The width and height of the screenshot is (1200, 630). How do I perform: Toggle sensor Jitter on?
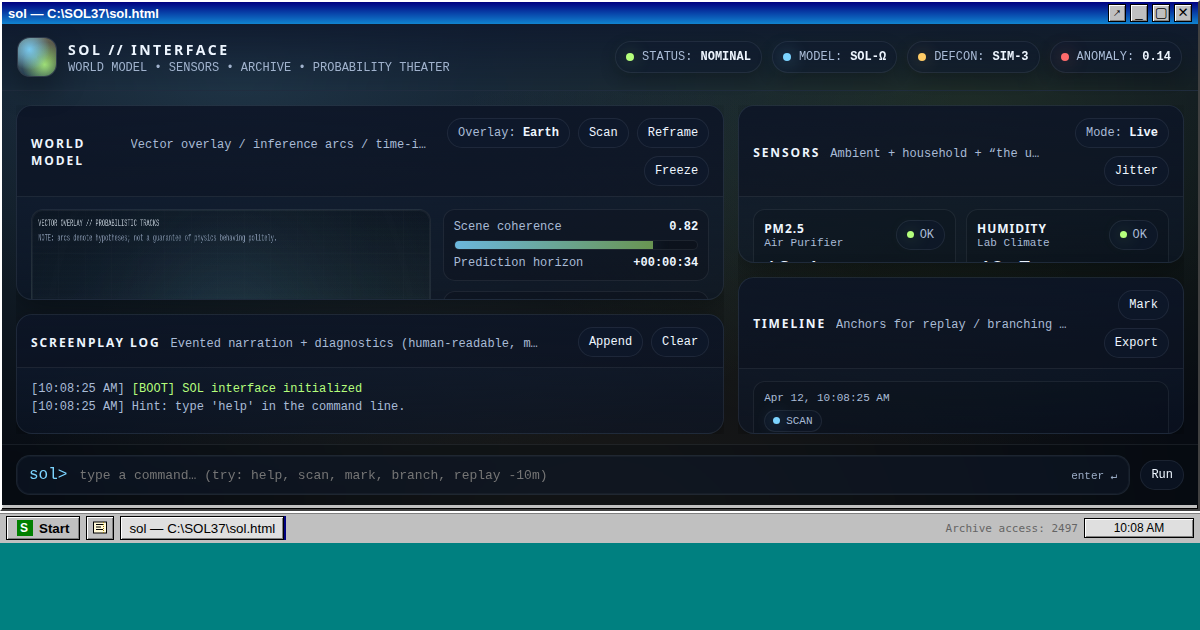pyautogui.click(x=1136, y=171)
